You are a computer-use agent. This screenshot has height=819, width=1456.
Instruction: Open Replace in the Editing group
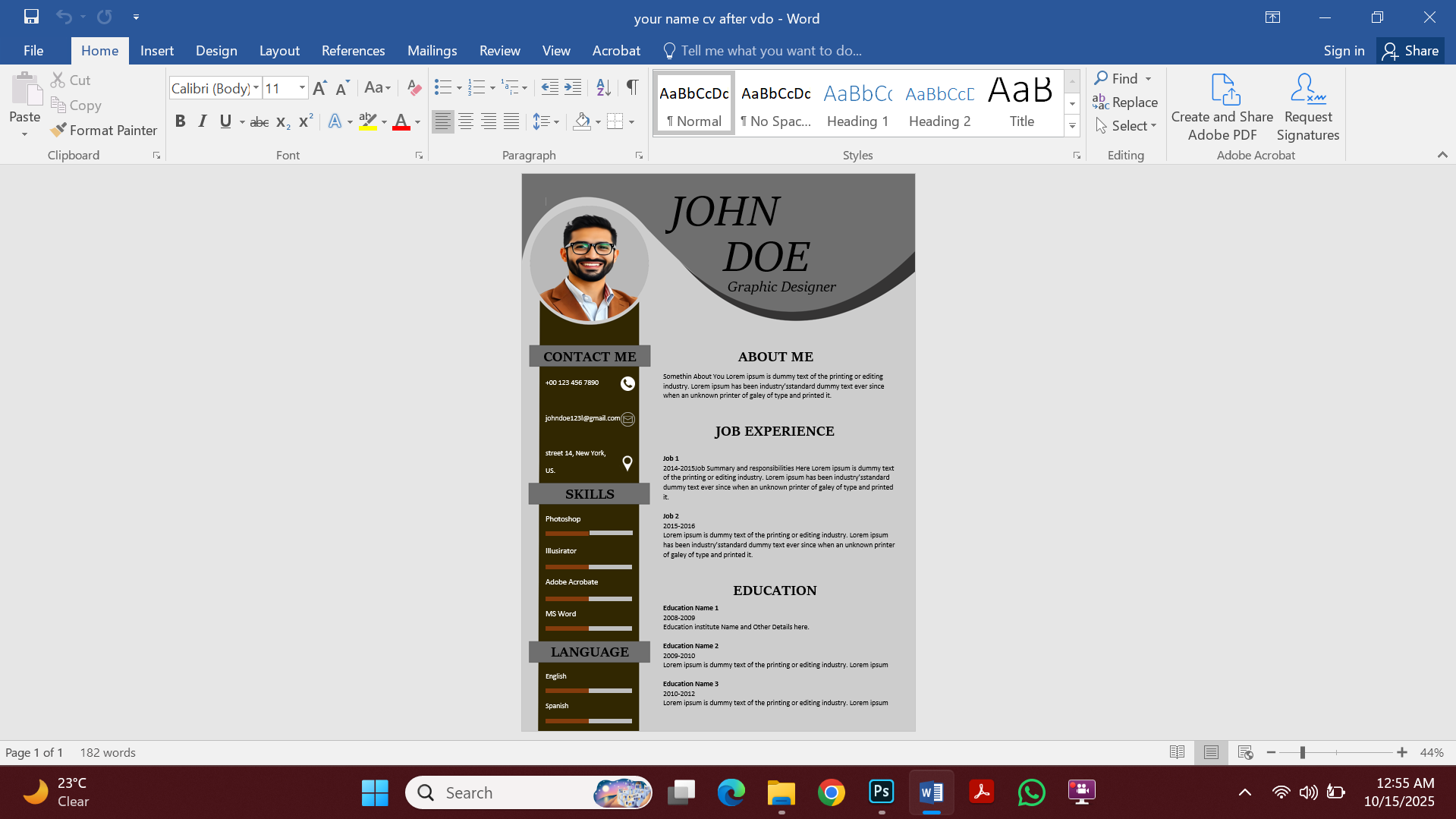(x=1126, y=102)
